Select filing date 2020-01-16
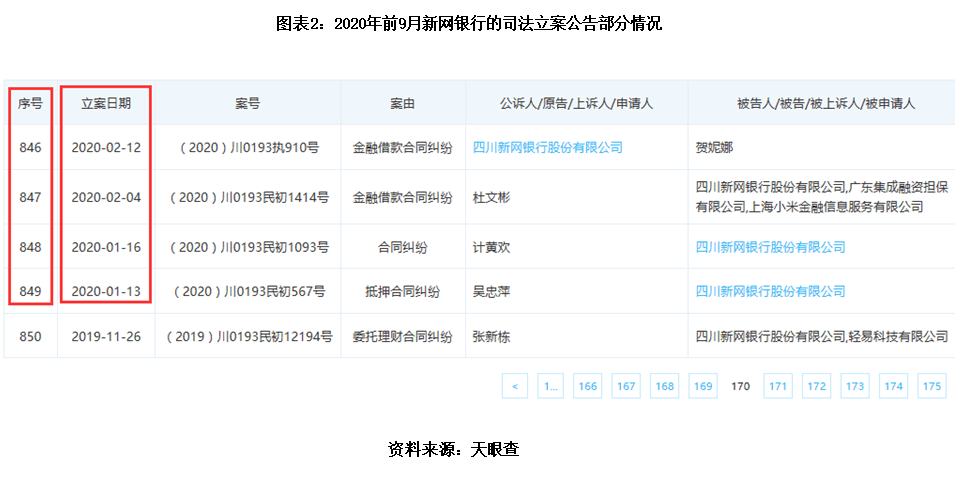This screenshot has width=955, height=487. click(x=106, y=247)
